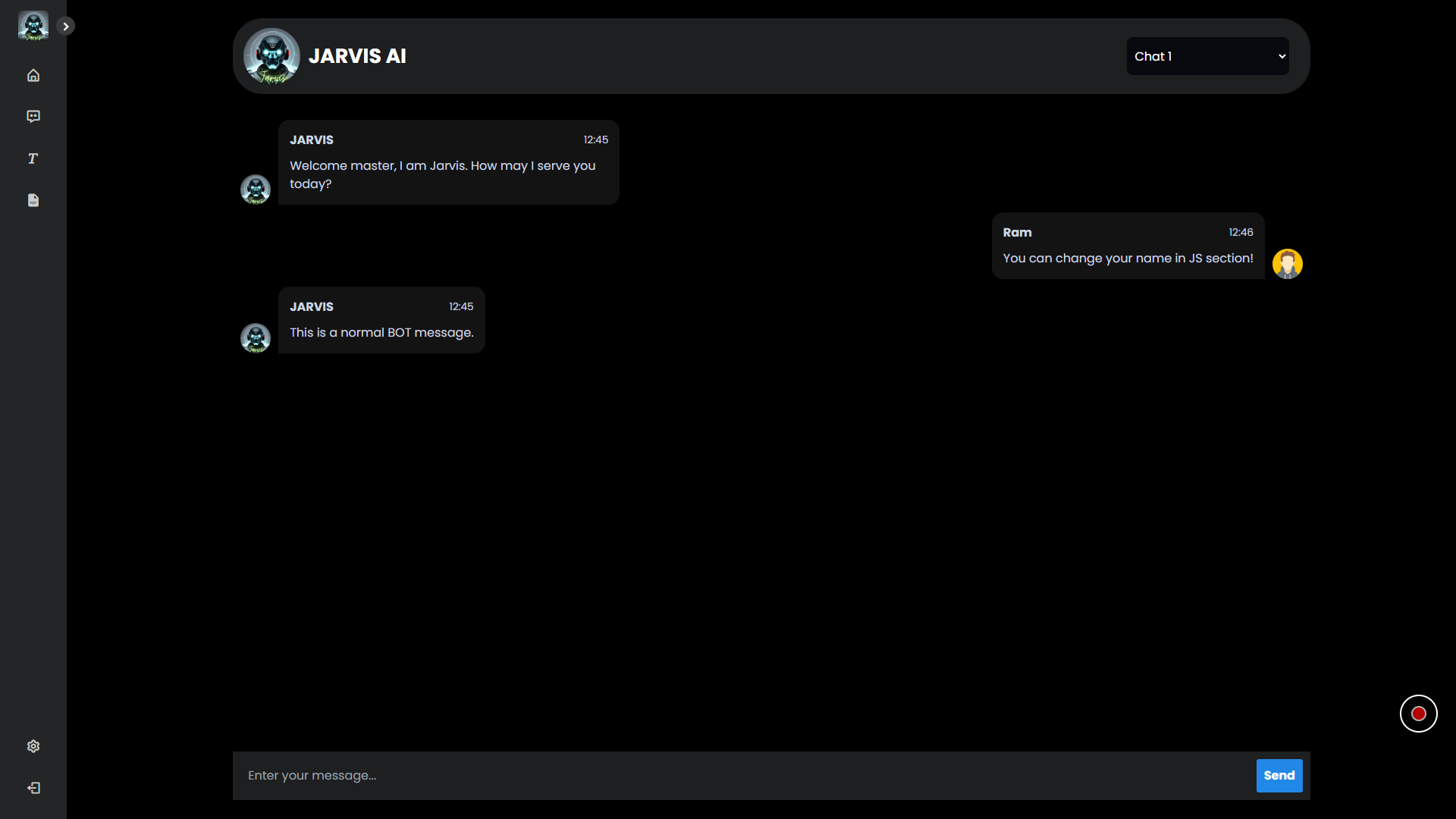
Task: Click the welcome master message bubble
Action: pos(448,174)
